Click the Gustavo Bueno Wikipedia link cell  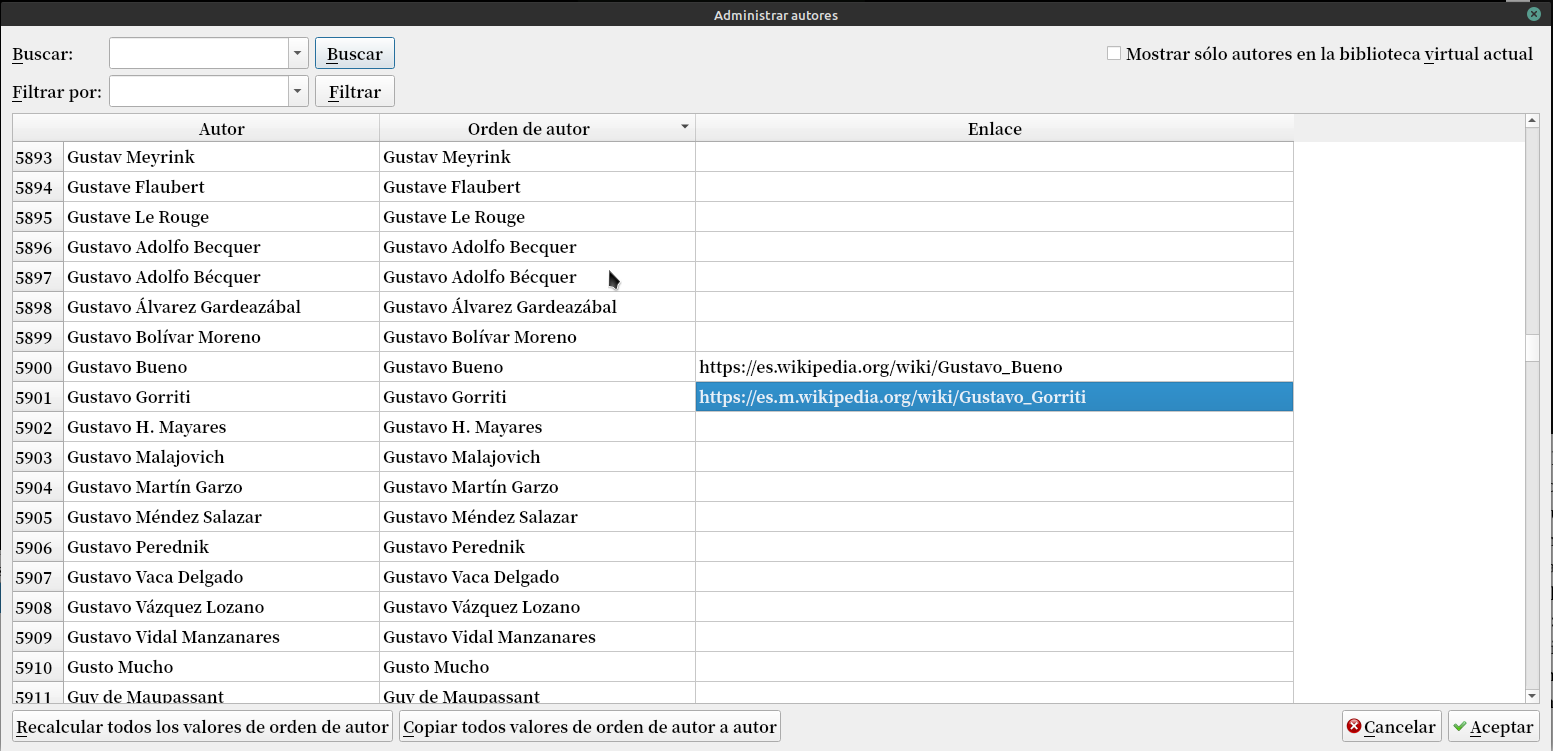[x=994, y=367]
